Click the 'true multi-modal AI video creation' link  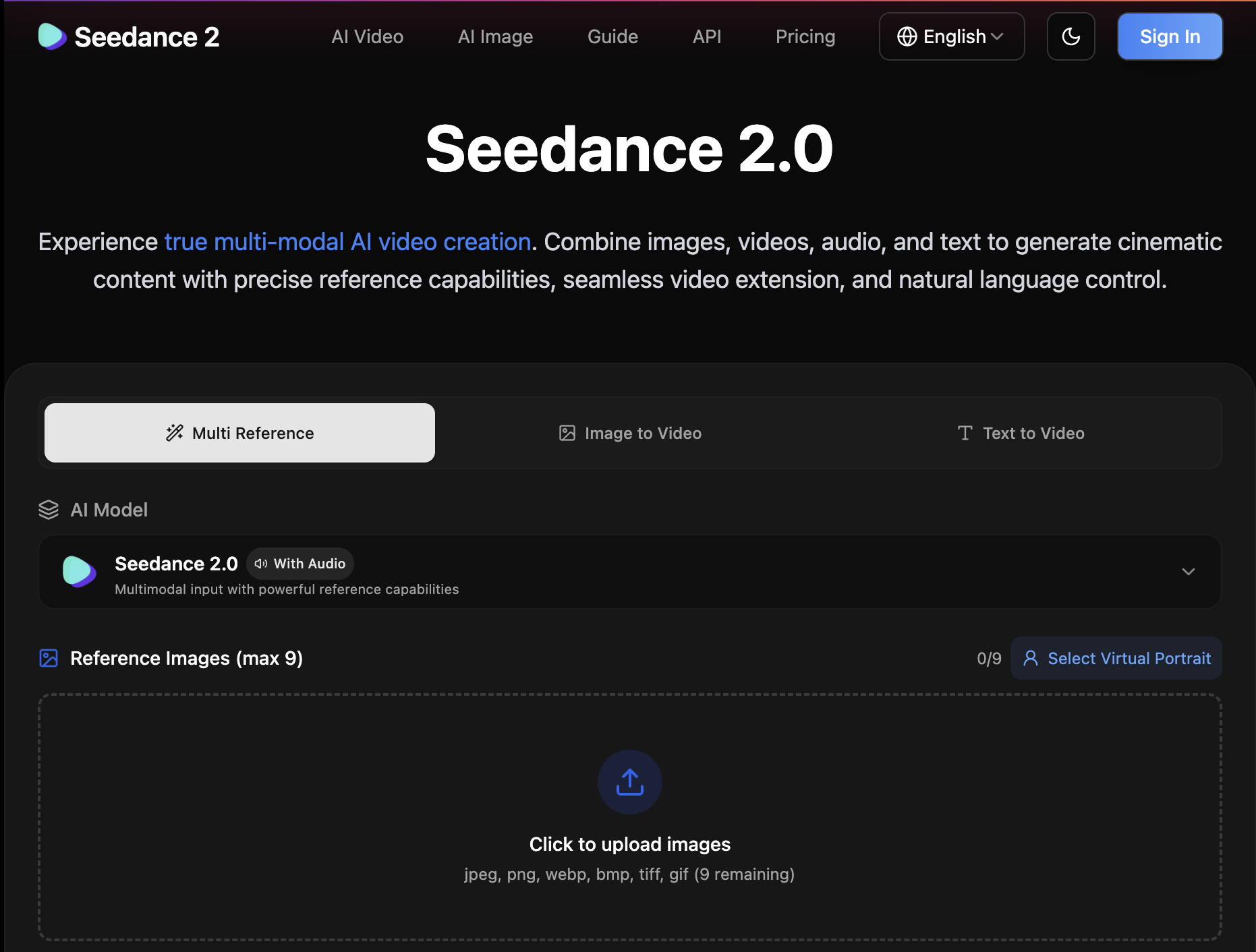(x=347, y=242)
